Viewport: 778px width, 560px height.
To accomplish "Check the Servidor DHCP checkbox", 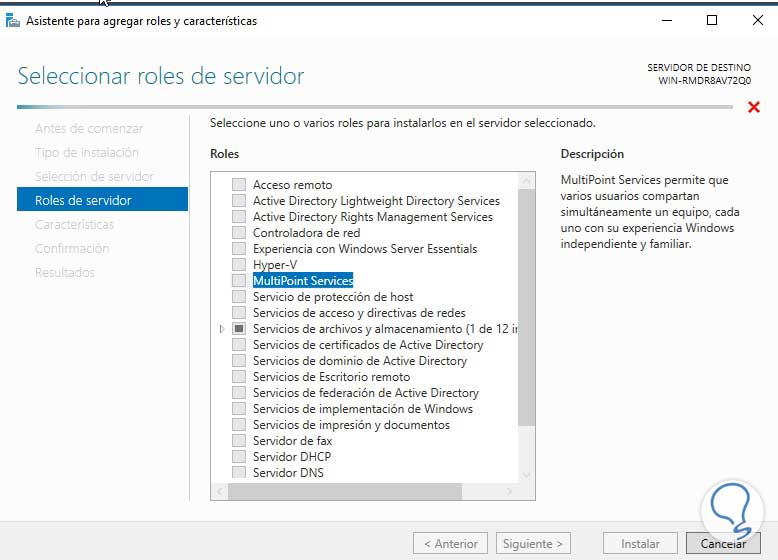I will coord(239,456).
